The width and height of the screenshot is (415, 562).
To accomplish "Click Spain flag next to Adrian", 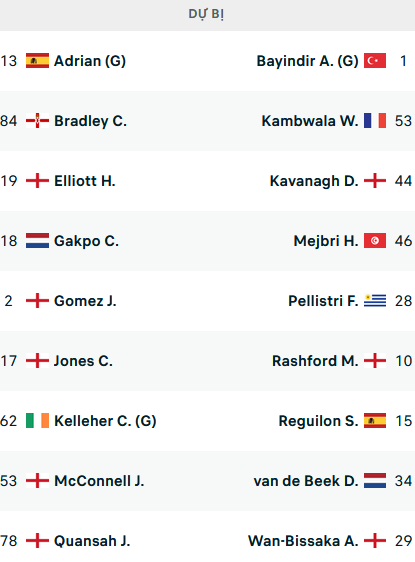I will [x=37, y=61].
